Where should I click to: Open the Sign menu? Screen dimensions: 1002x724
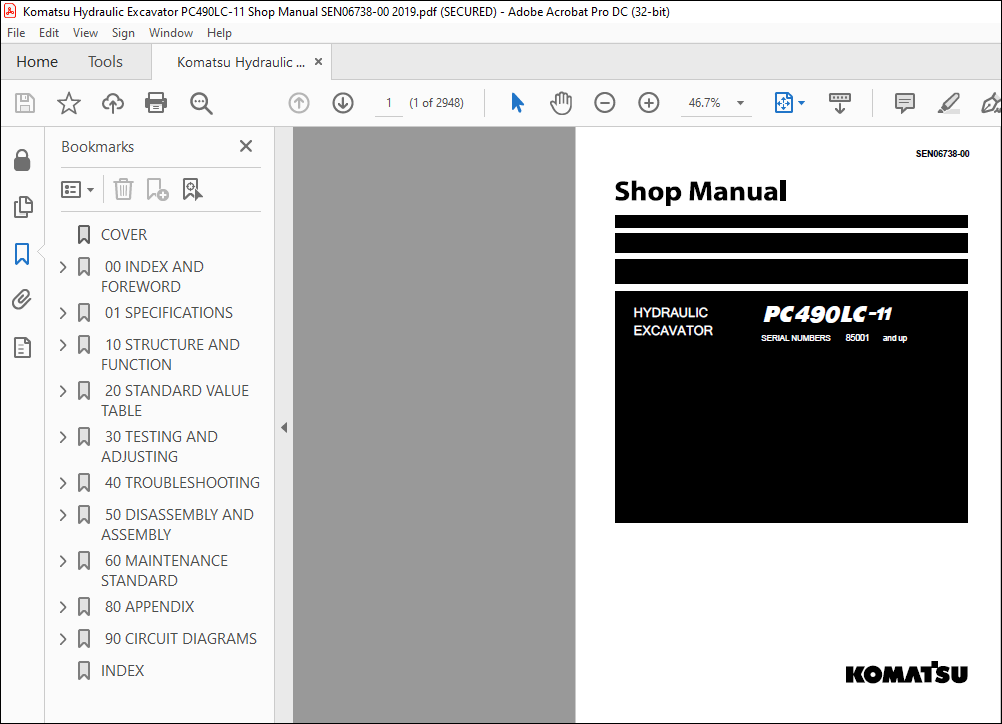point(123,33)
